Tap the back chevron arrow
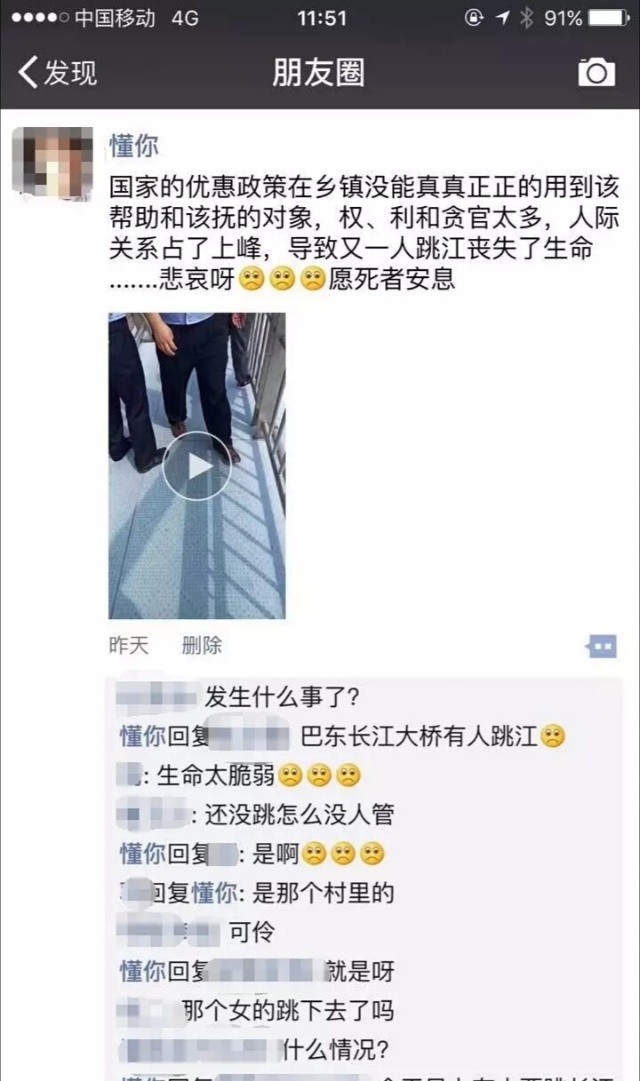This screenshot has width=640, height=1081. coord(28,72)
